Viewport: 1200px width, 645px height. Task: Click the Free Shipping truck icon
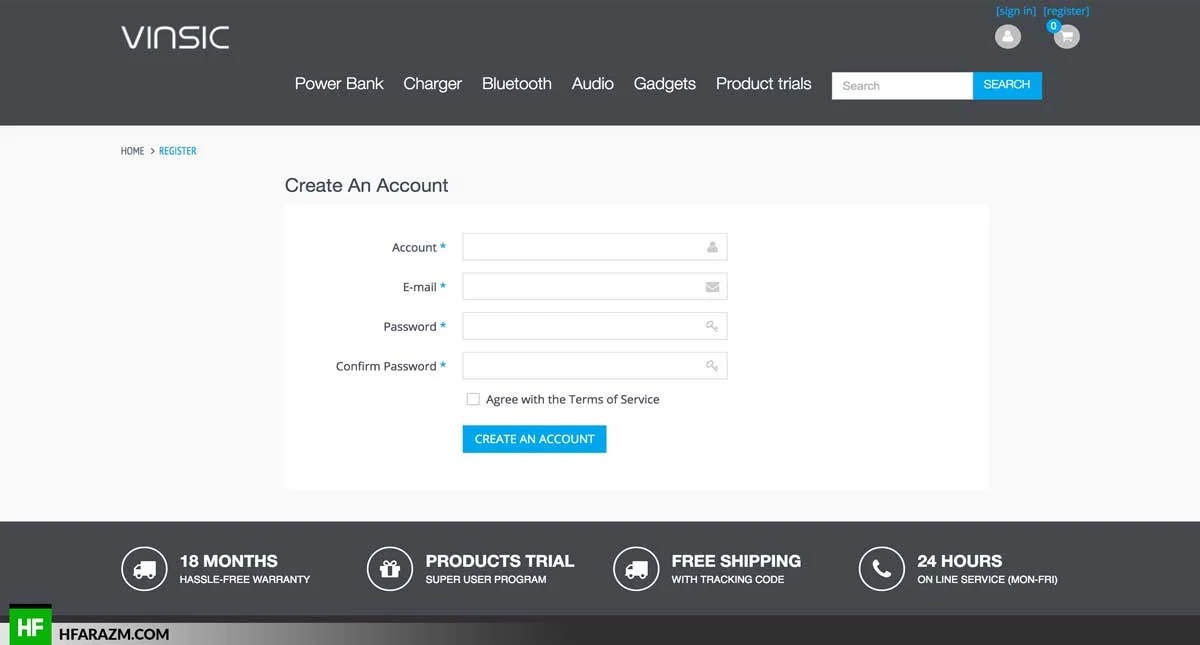pos(636,569)
